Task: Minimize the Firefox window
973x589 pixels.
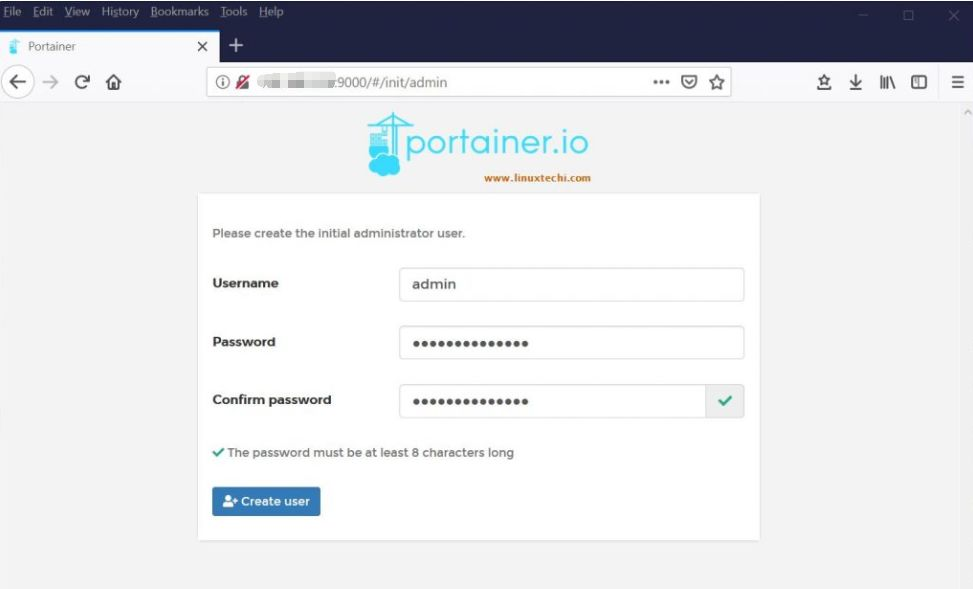Action: pyautogui.click(x=863, y=15)
